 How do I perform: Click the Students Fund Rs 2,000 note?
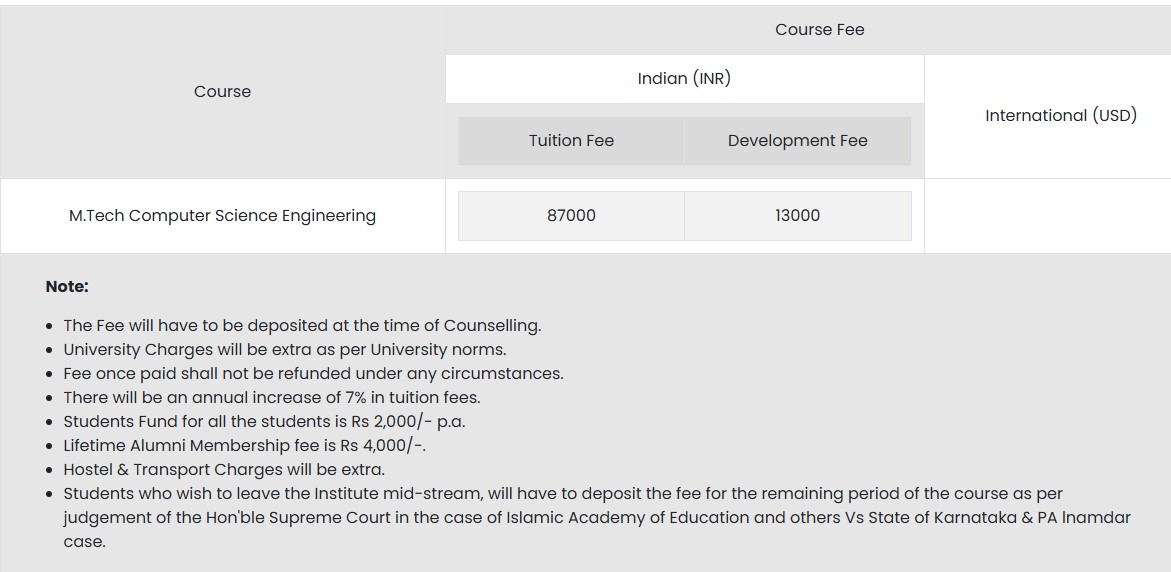click(x=264, y=422)
